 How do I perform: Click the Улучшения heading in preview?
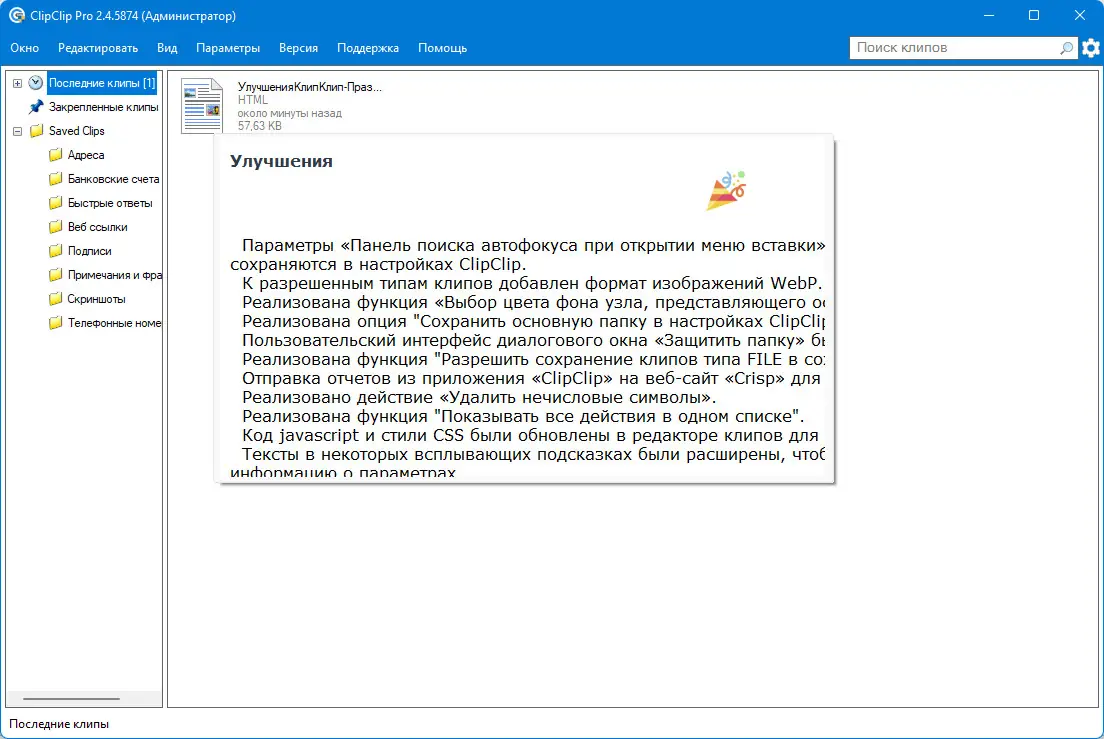click(x=281, y=161)
